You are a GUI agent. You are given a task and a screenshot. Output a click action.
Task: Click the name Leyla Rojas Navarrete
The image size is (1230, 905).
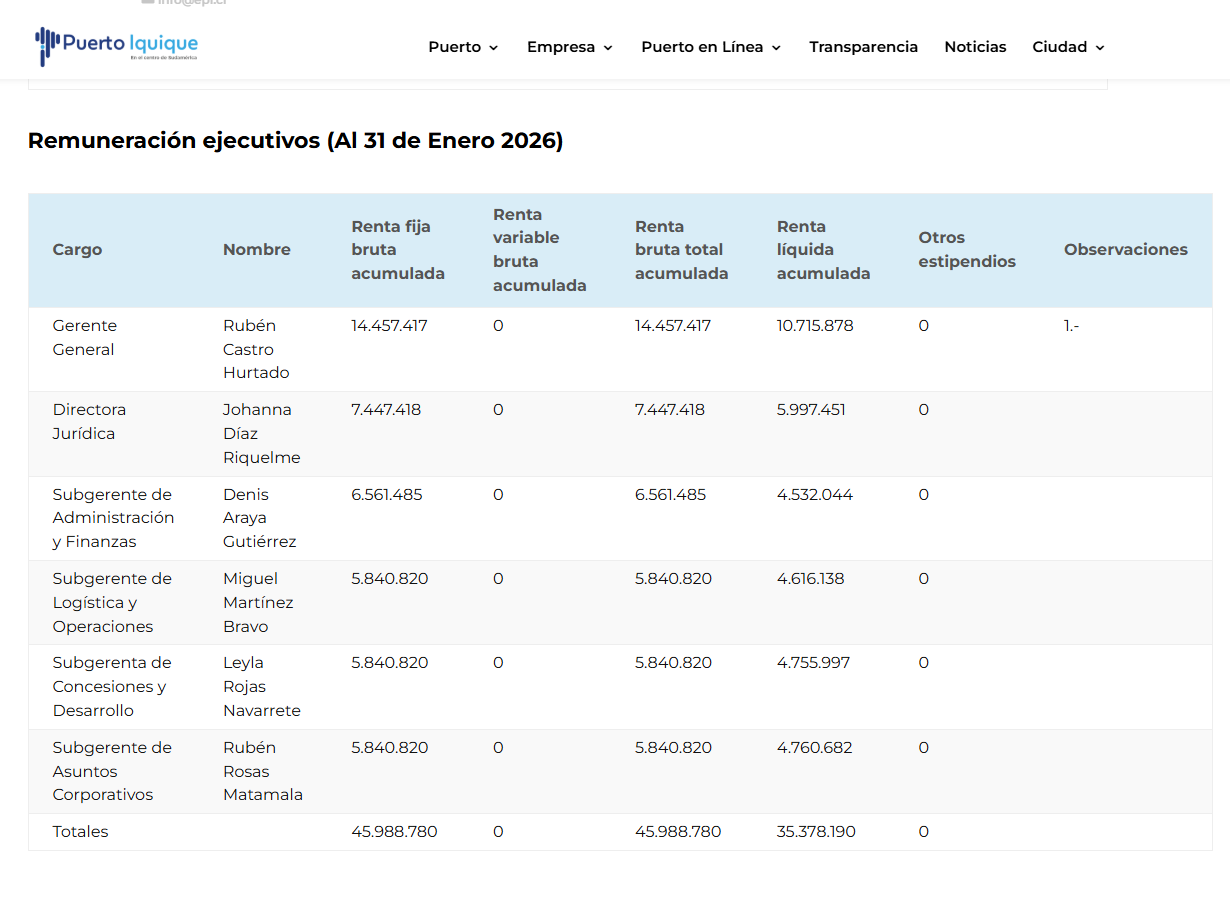click(261, 687)
